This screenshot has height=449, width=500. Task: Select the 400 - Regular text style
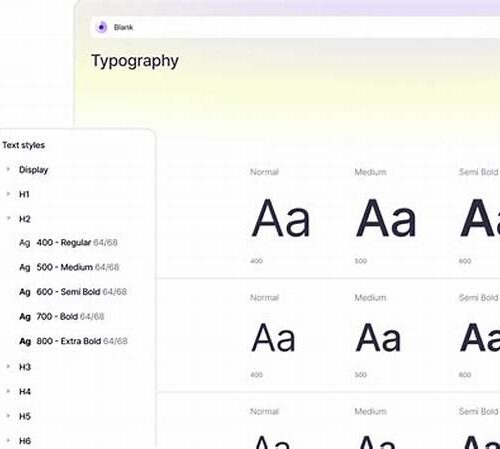[68, 243]
